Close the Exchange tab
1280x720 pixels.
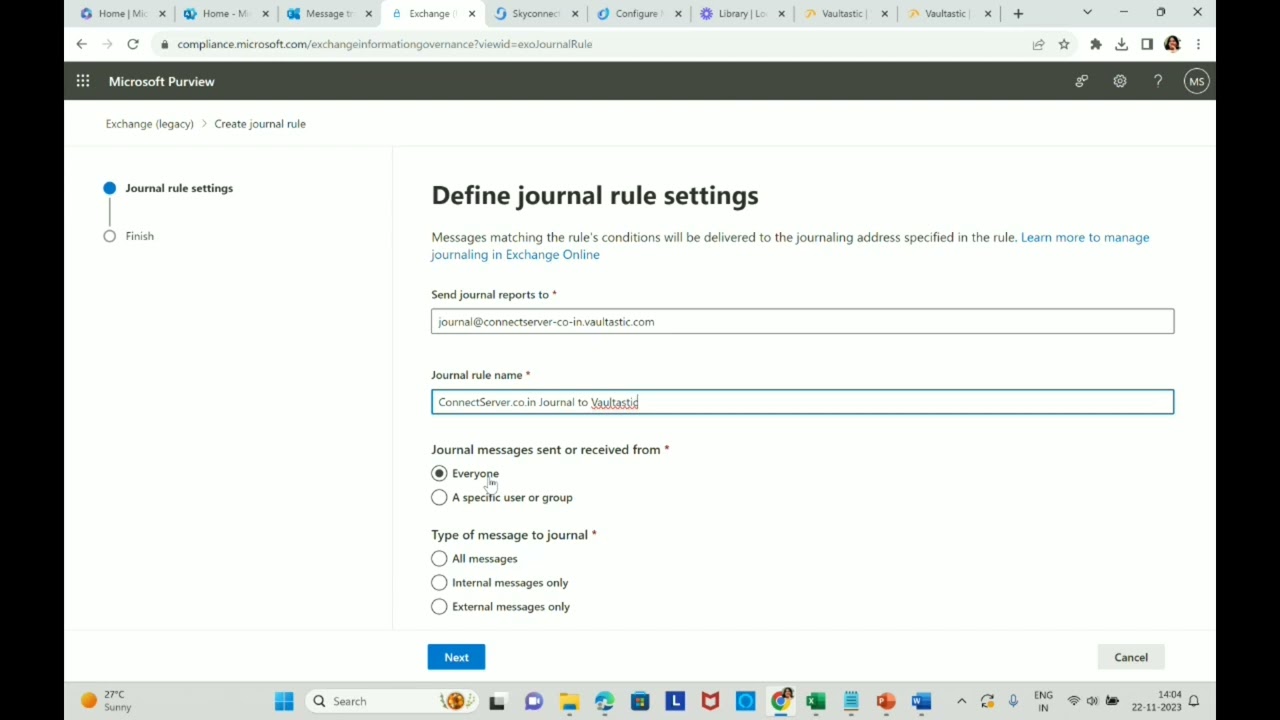(x=472, y=14)
